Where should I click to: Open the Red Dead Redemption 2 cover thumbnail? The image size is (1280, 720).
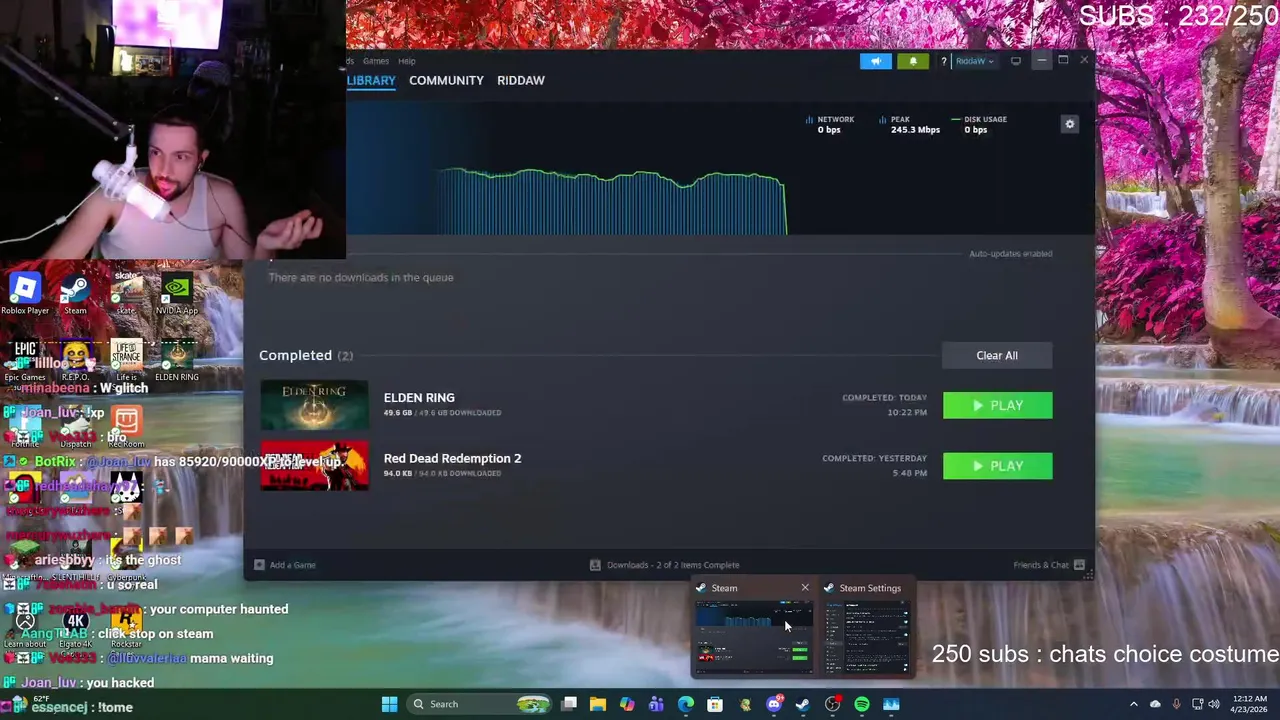[x=314, y=466]
